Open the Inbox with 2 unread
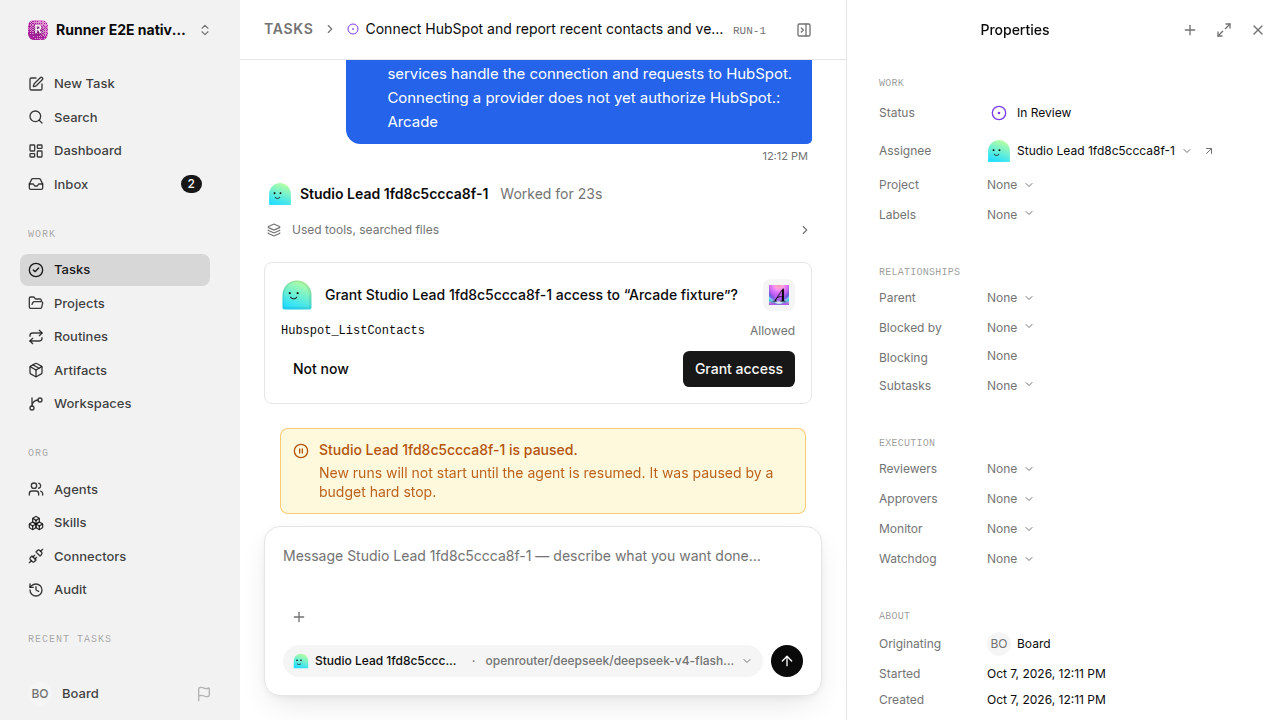1280x720 pixels. point(115,184)
